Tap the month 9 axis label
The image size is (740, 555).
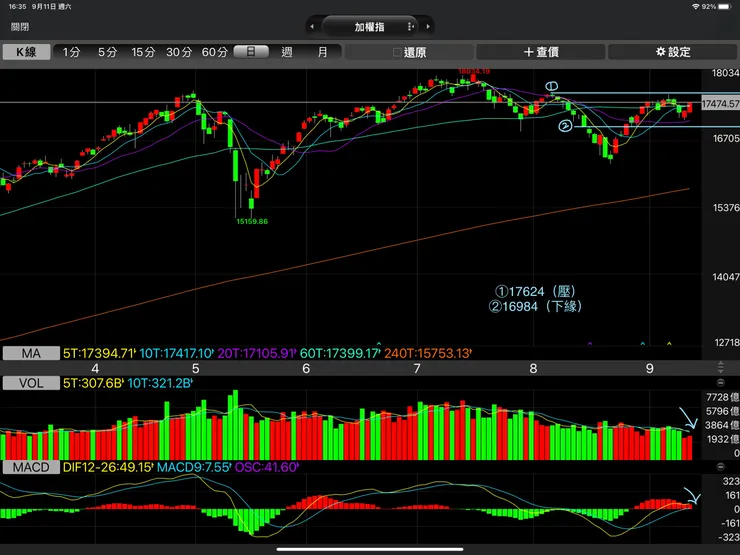click(650, 368)
